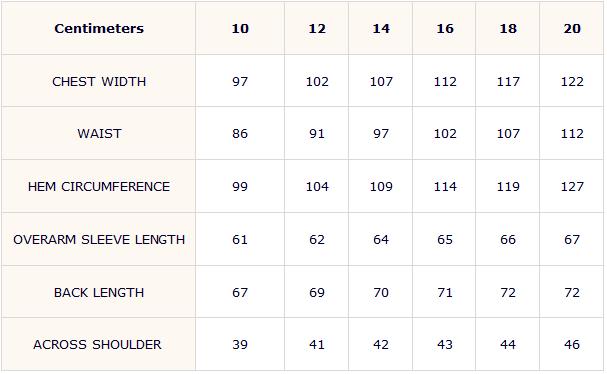Click hem circumference value 127
607x374 pixels.
click(572, 187)
